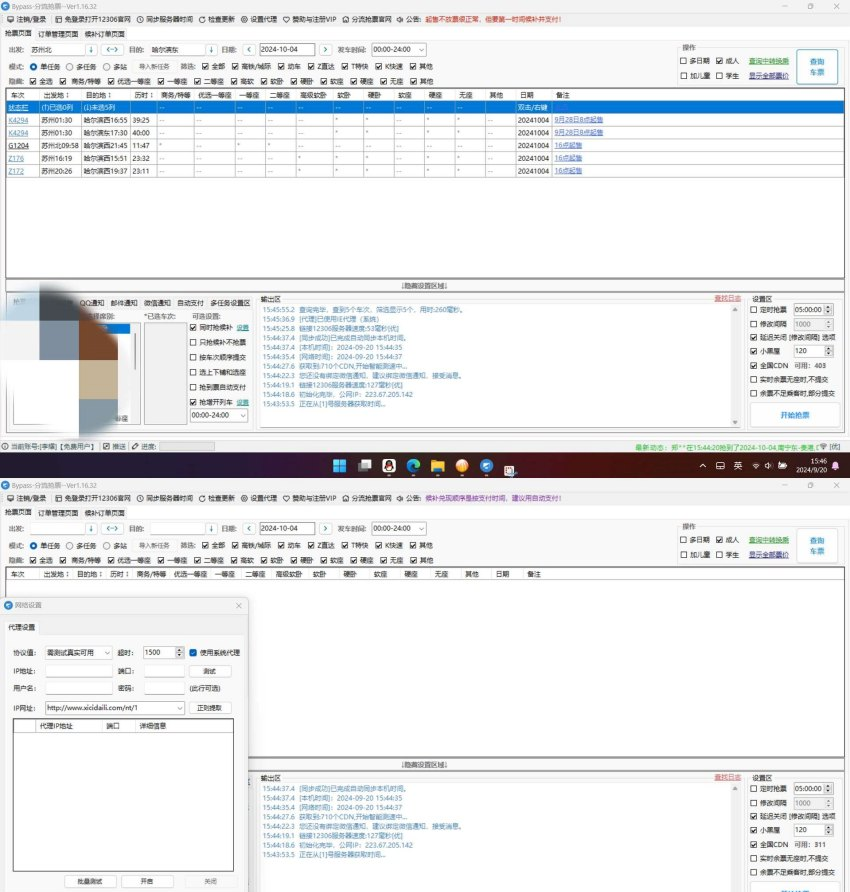Viewport: 850px width, 892px height.
Task: Increase the 超时 value with the spinner
Action: click(x=179, y=649)
